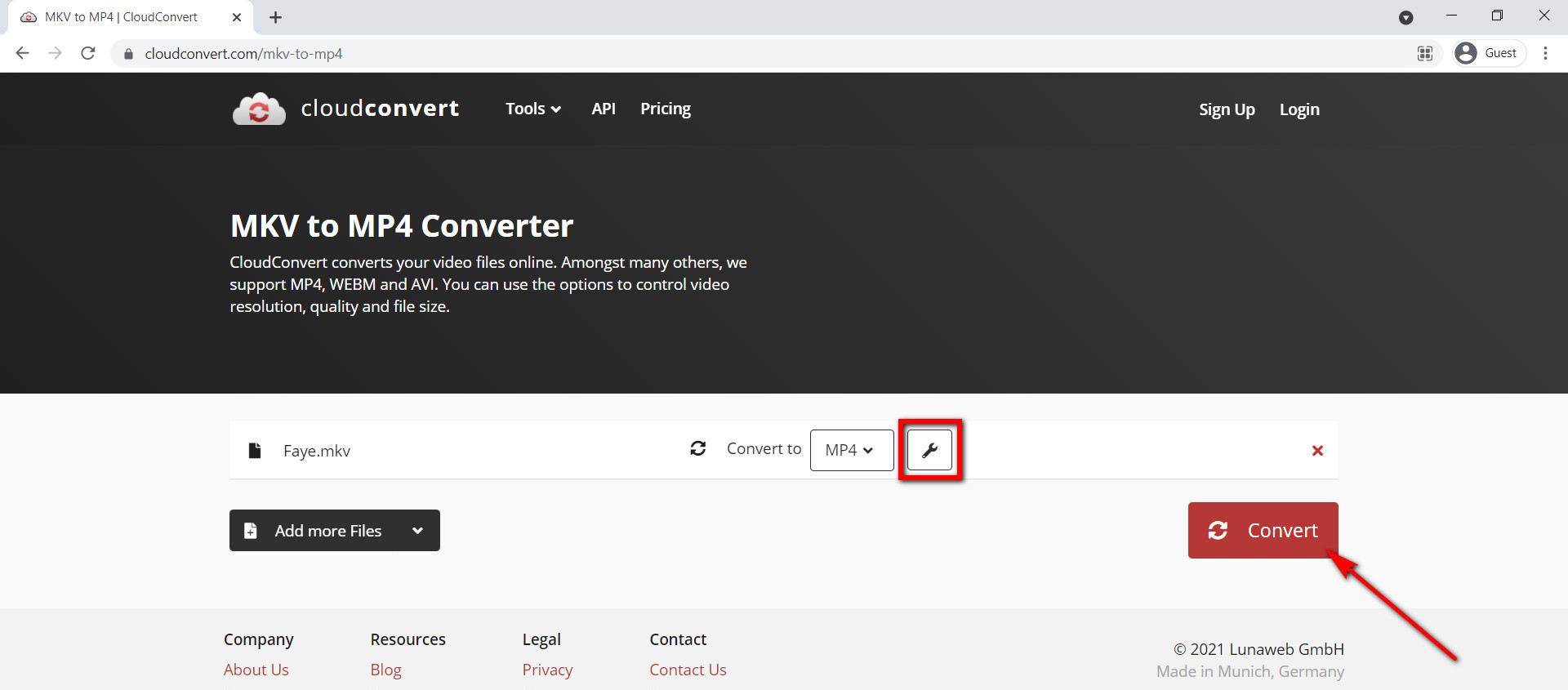The width and height of the screenshot is (1568, 690).
Task: Open the API page
Action: click(x=604, y=109)
